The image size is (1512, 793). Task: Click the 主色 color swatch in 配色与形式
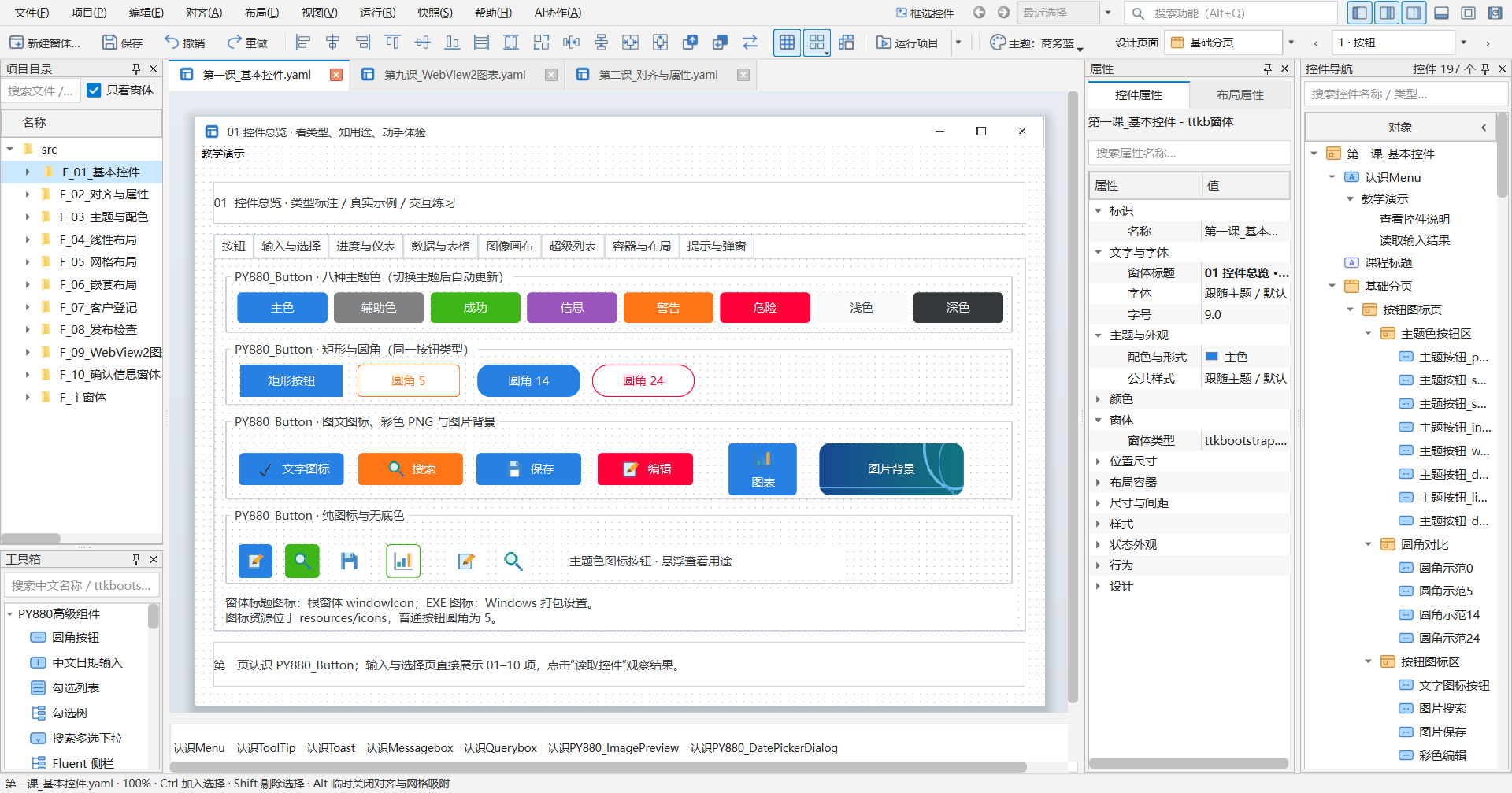pos(1212,357)
